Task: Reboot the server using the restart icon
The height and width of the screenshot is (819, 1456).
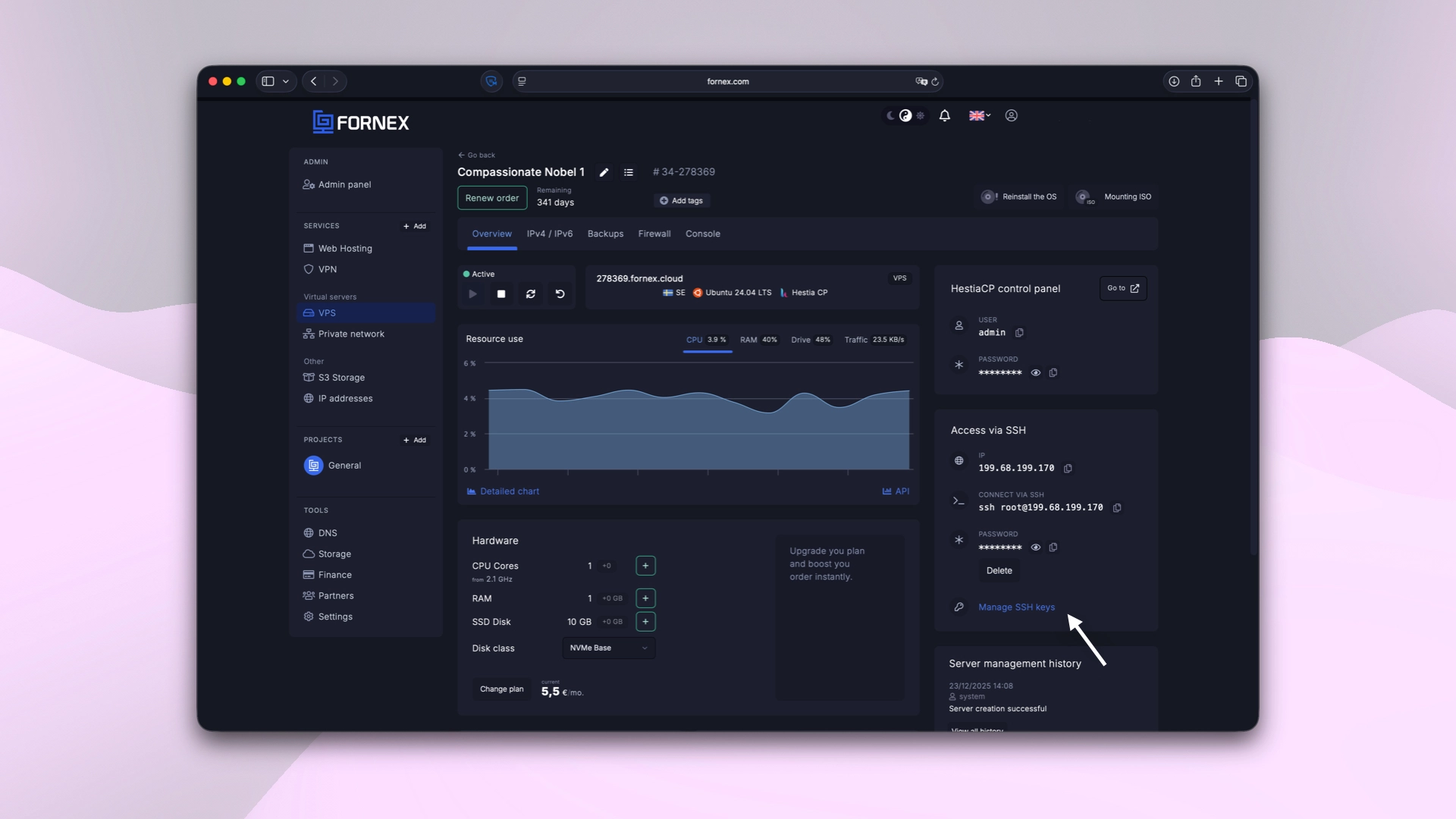Action: pos(530,294)
